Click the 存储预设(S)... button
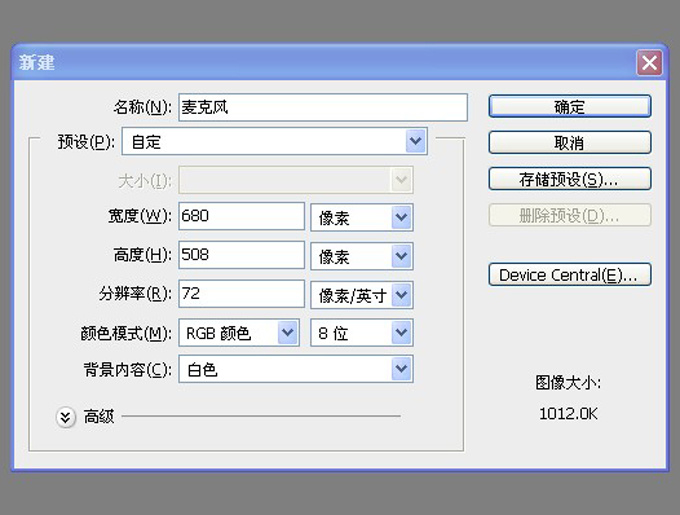This screenshot has height=515, width=680. 569,179
